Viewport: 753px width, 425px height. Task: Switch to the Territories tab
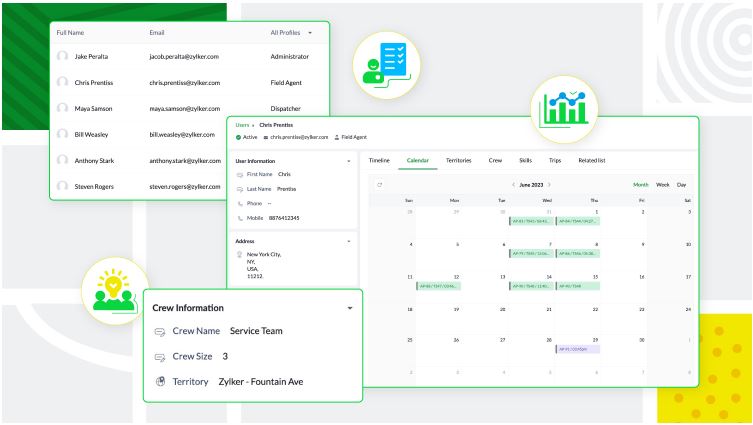(459, 160)
